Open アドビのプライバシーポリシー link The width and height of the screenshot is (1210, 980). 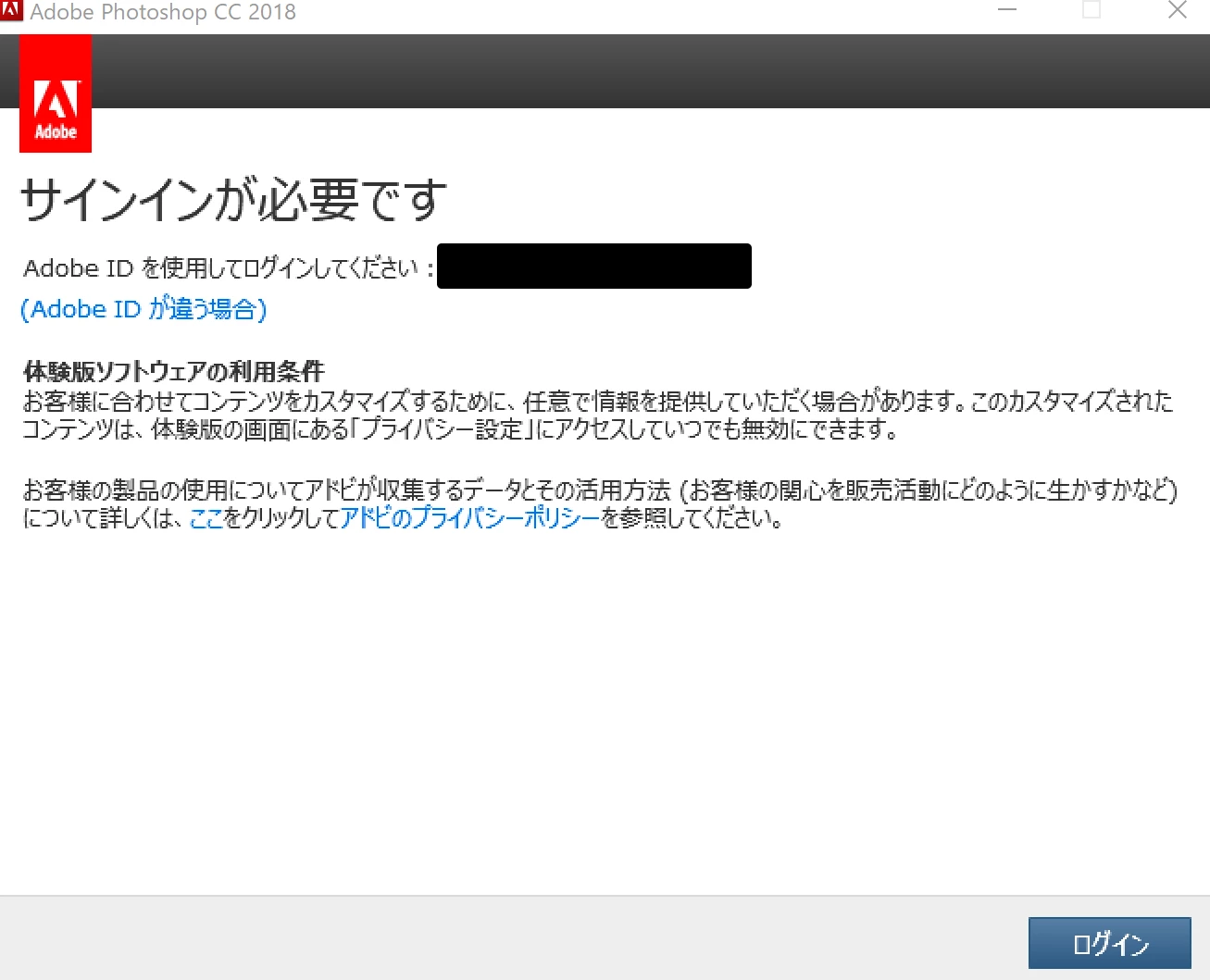coord(470,518)
